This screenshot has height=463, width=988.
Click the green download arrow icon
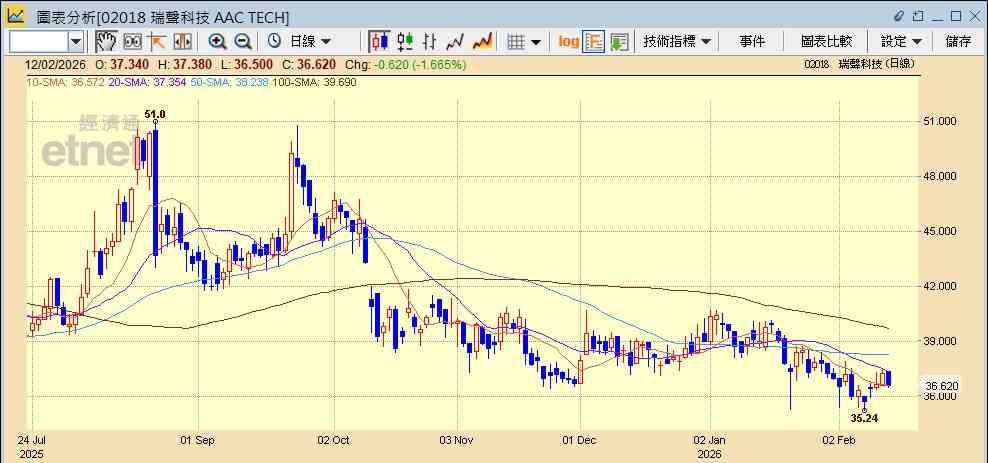619,42
